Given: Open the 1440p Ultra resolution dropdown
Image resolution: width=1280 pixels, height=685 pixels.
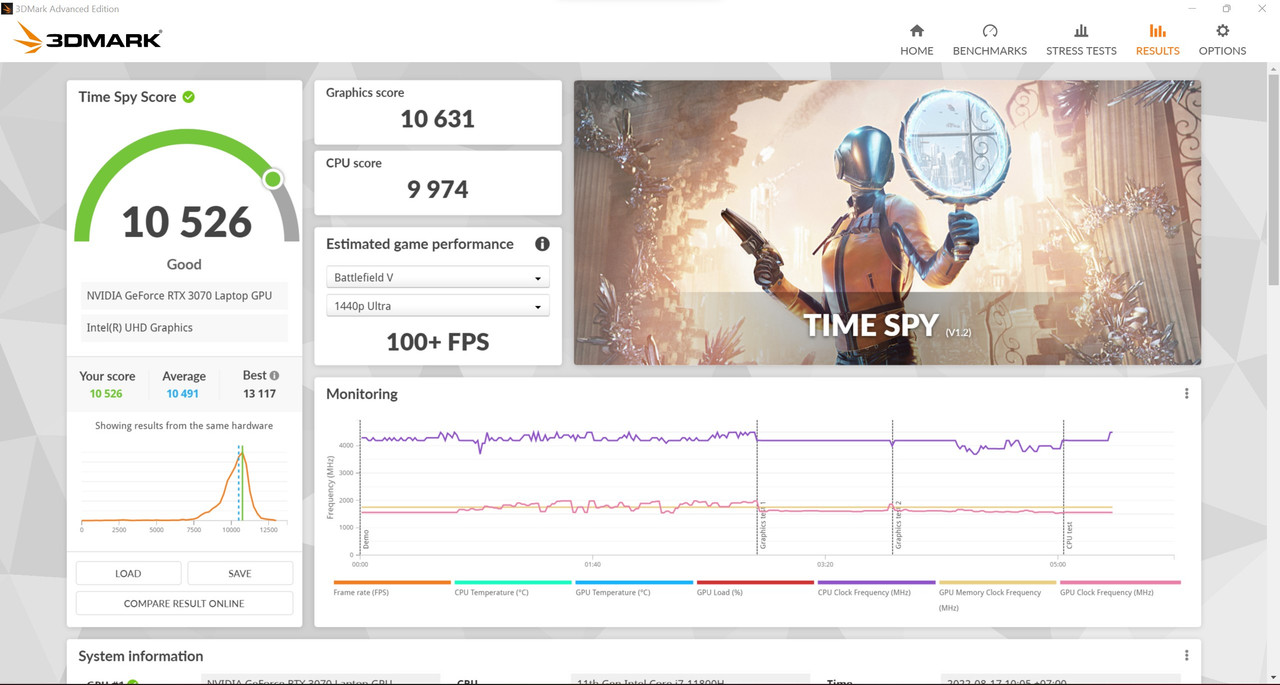Looking at the screenshot, I should click(x=438, y=306).
